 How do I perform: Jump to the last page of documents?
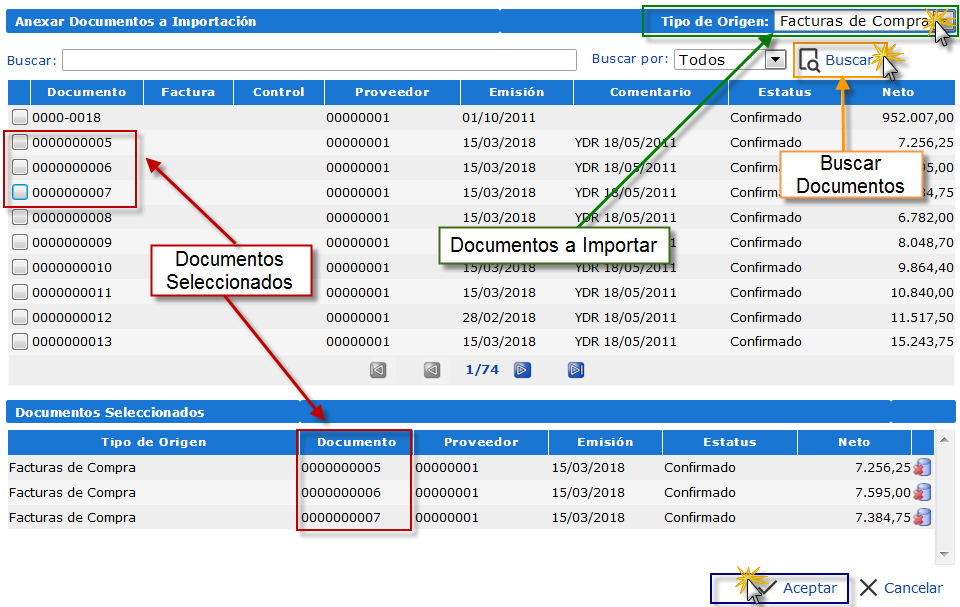click(576, 370)
